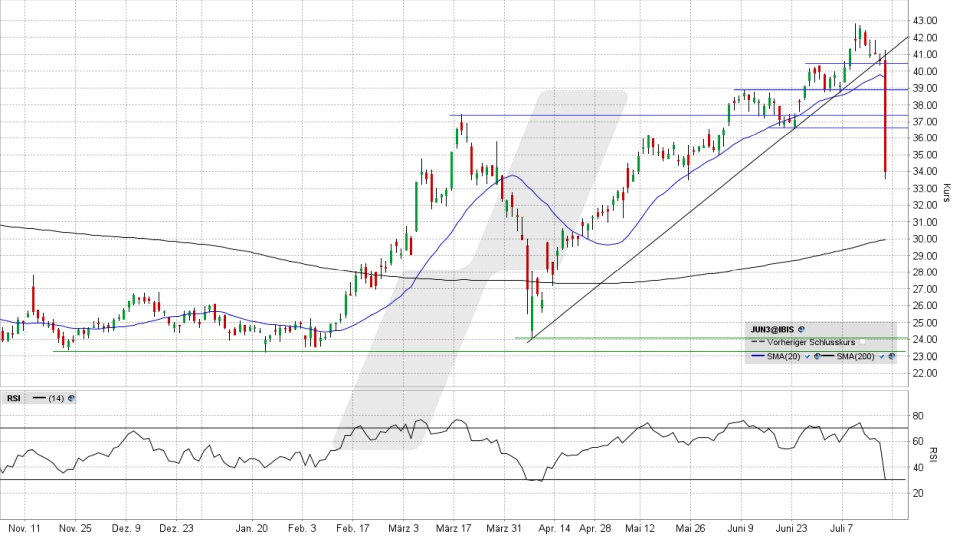This screenshot has width=960, height=540.
Task: Select the SMA(200) legend label
Action: coord(856,356)
